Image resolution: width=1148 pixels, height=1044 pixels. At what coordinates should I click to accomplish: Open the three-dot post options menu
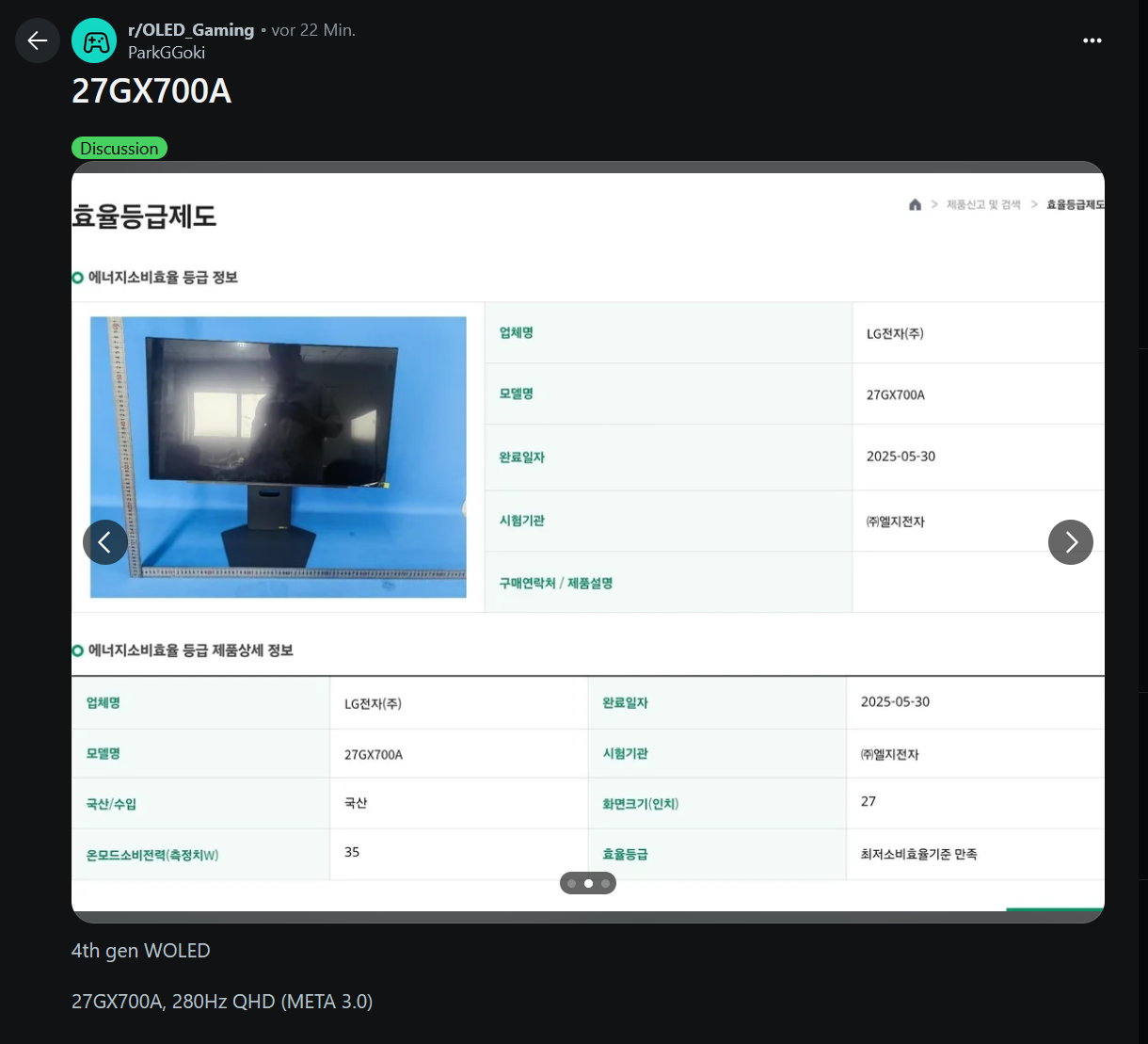1092,40
